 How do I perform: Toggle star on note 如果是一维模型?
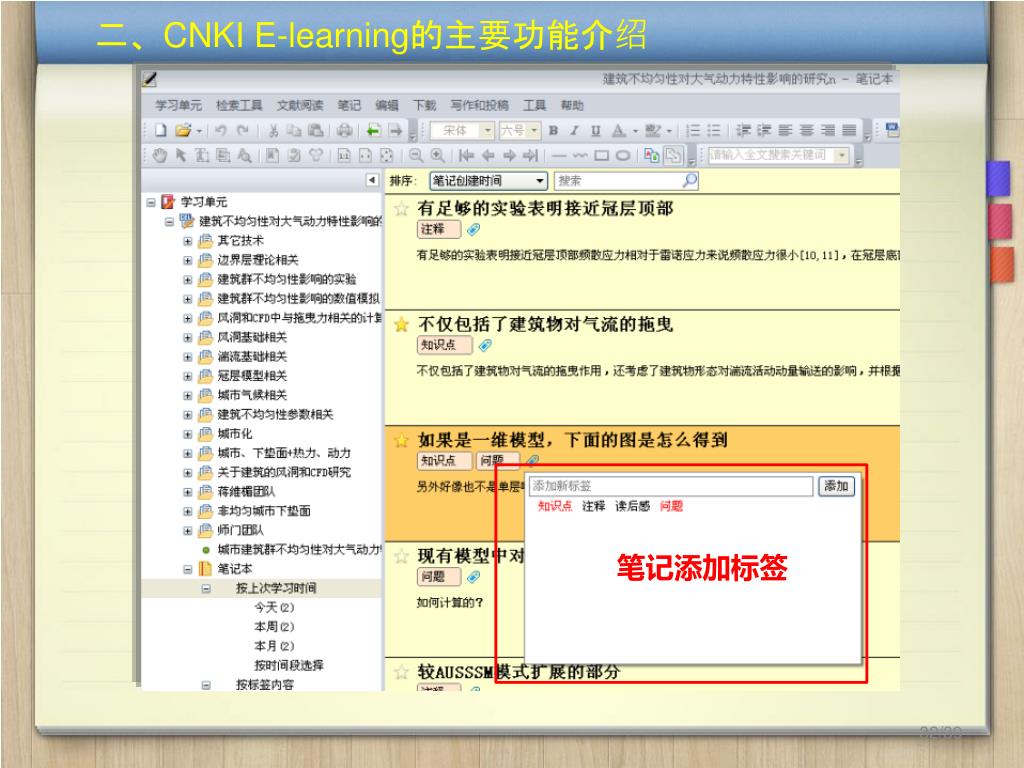pos(401,441)
